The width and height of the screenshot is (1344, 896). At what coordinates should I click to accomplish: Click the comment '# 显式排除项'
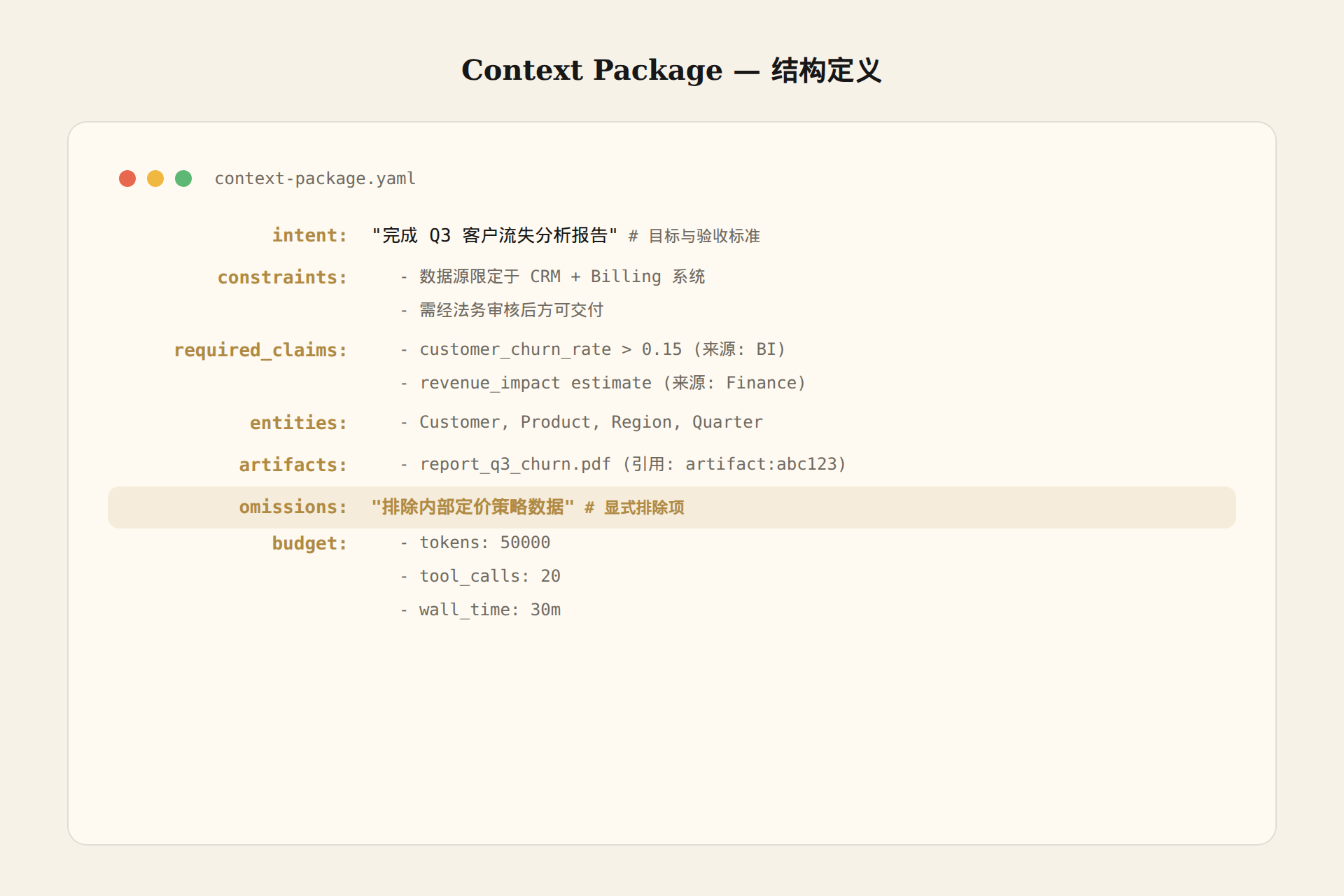pyautogui.click(x=634, y=507)
